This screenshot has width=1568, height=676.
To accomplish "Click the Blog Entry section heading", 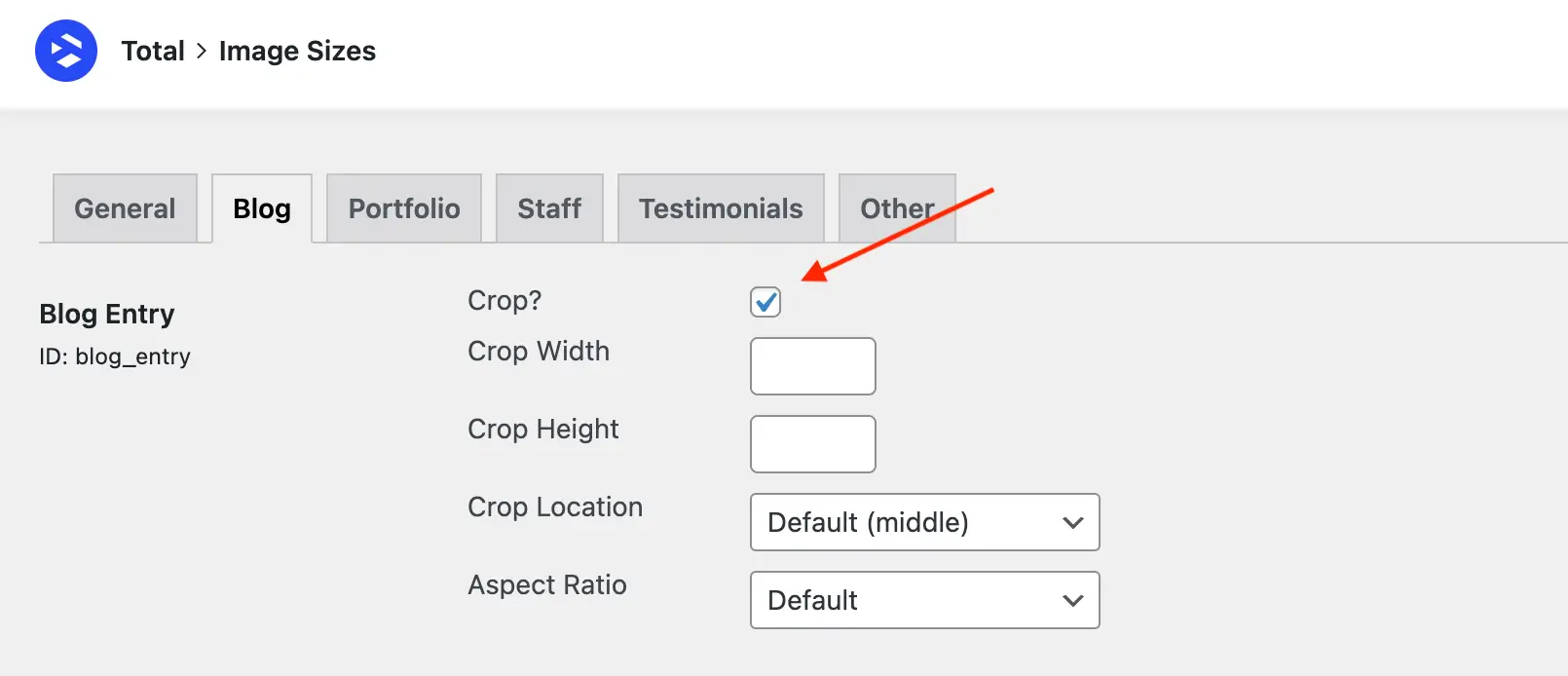I will pyautogui.click(x=107, y=314).
